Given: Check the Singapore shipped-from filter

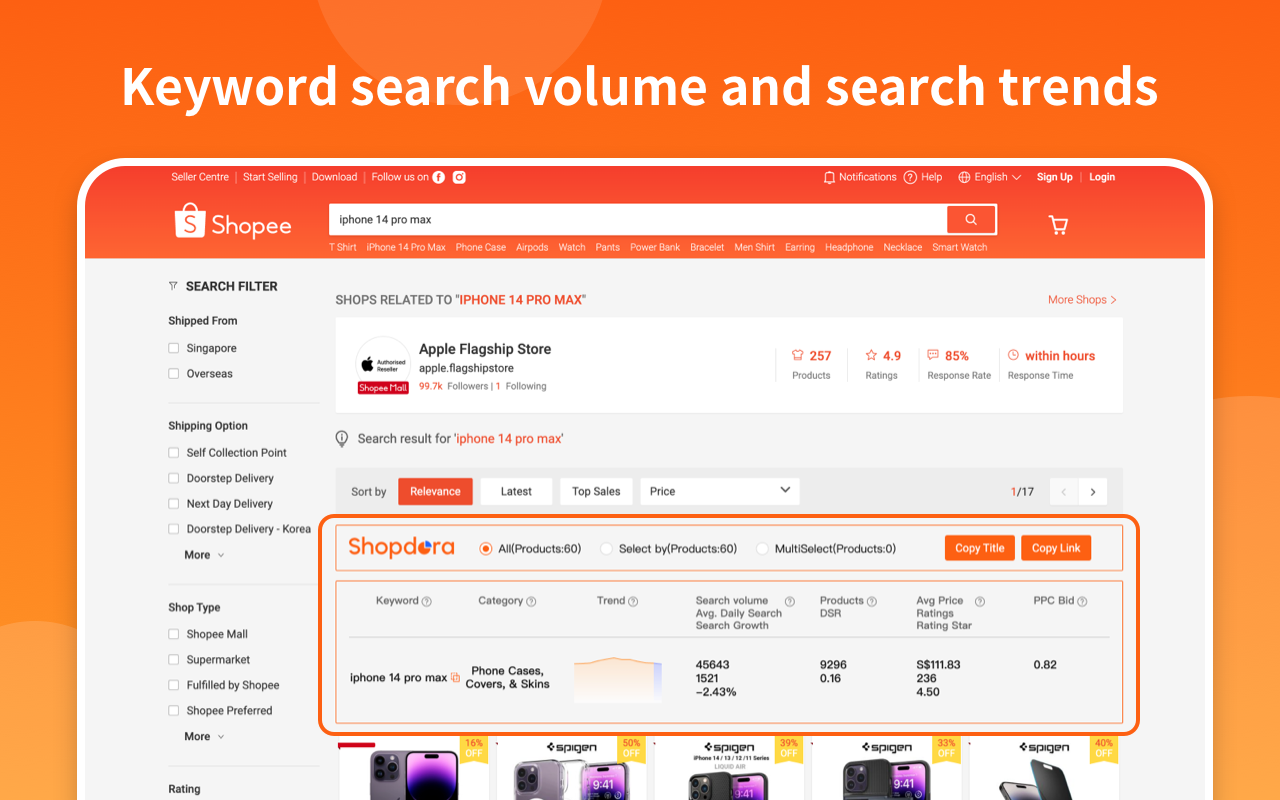Looking at the screenshot, I should pos(172,348).
